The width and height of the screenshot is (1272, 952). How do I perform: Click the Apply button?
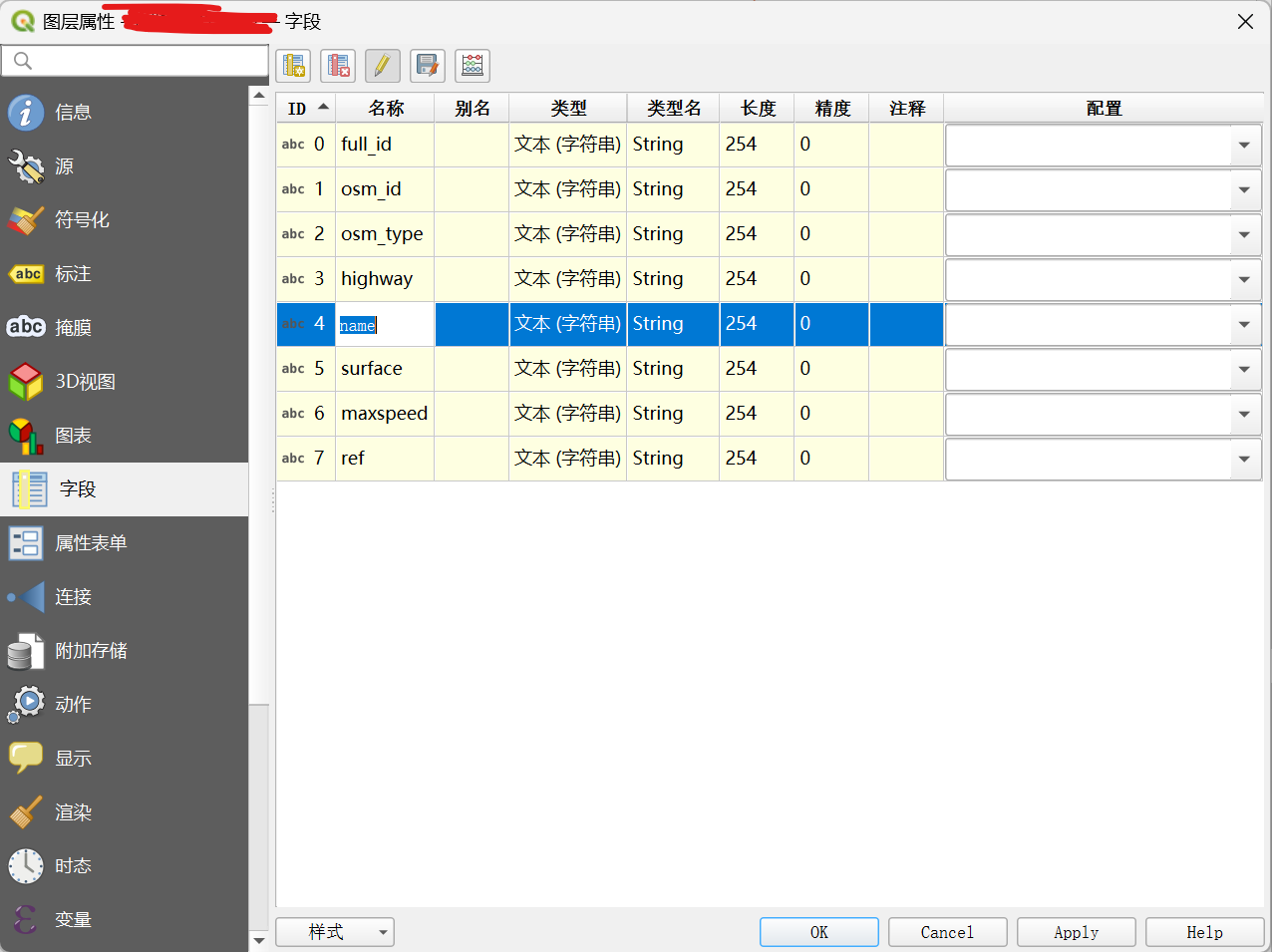(1076, 932)
